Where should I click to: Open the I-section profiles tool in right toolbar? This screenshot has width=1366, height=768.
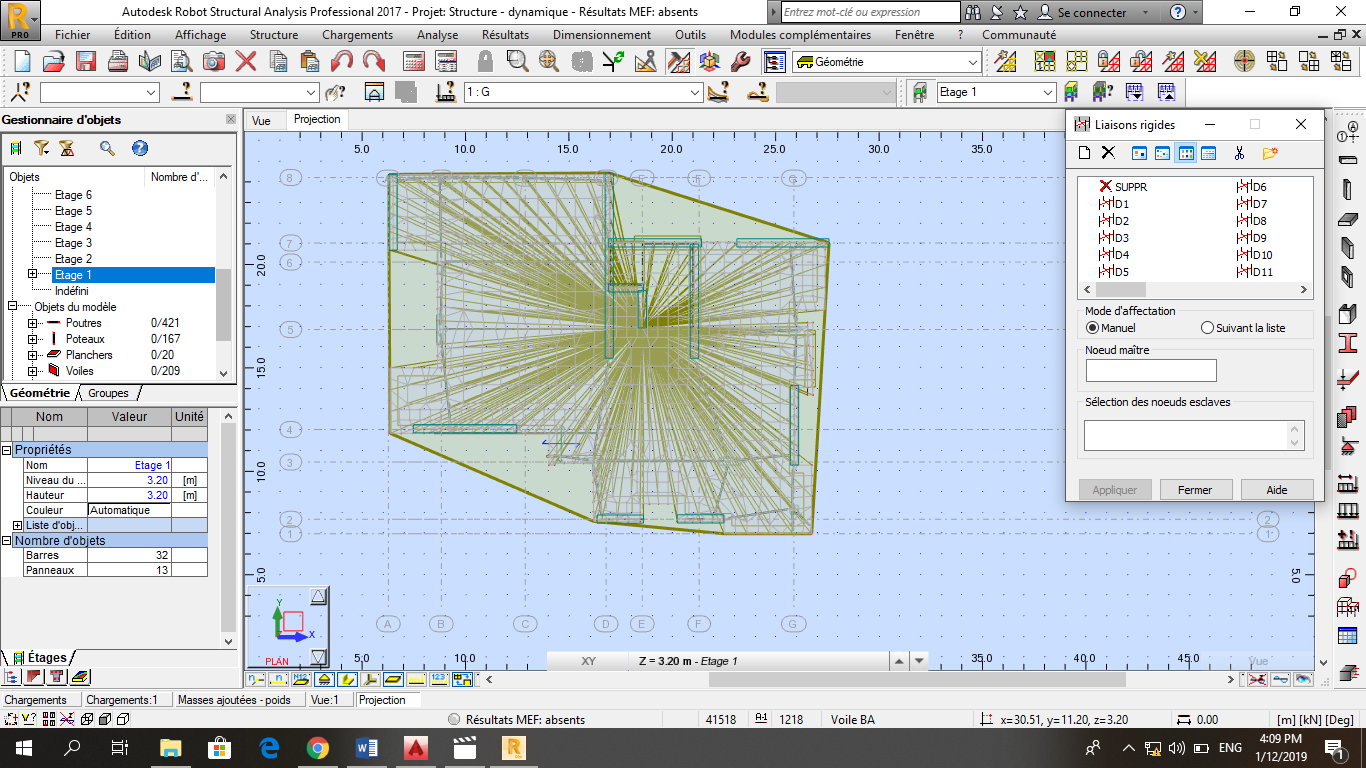[1348, 343]
